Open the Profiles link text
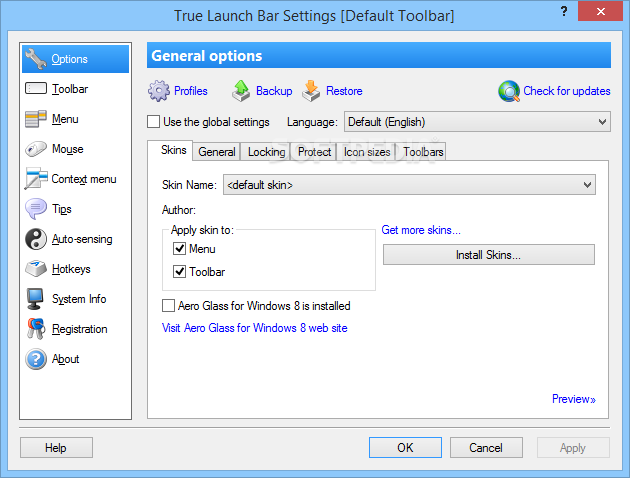 click(x=191, y=91)
